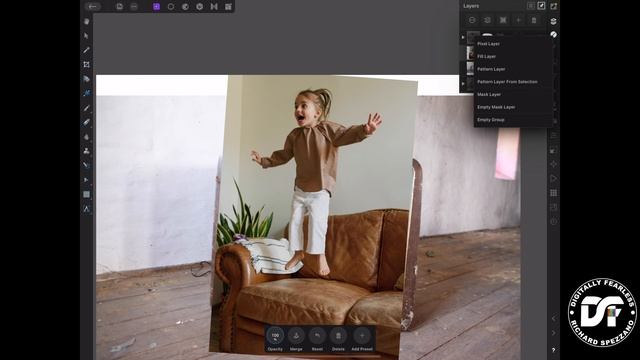Select the Paint Brush tool
This screenshot has width=640, height=360.
(x=87, y=108)
